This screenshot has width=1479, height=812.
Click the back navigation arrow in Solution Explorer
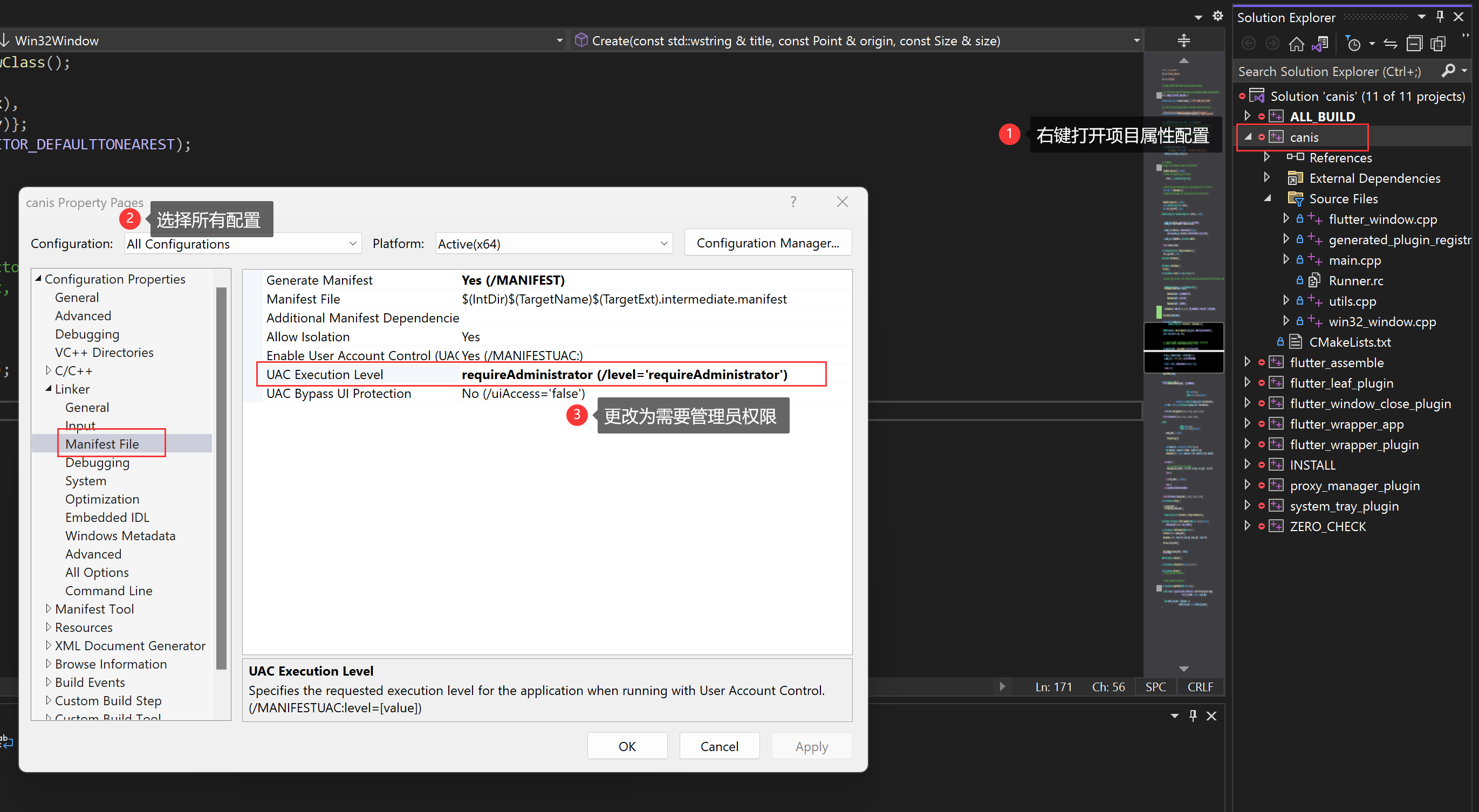pos(1249,44)
